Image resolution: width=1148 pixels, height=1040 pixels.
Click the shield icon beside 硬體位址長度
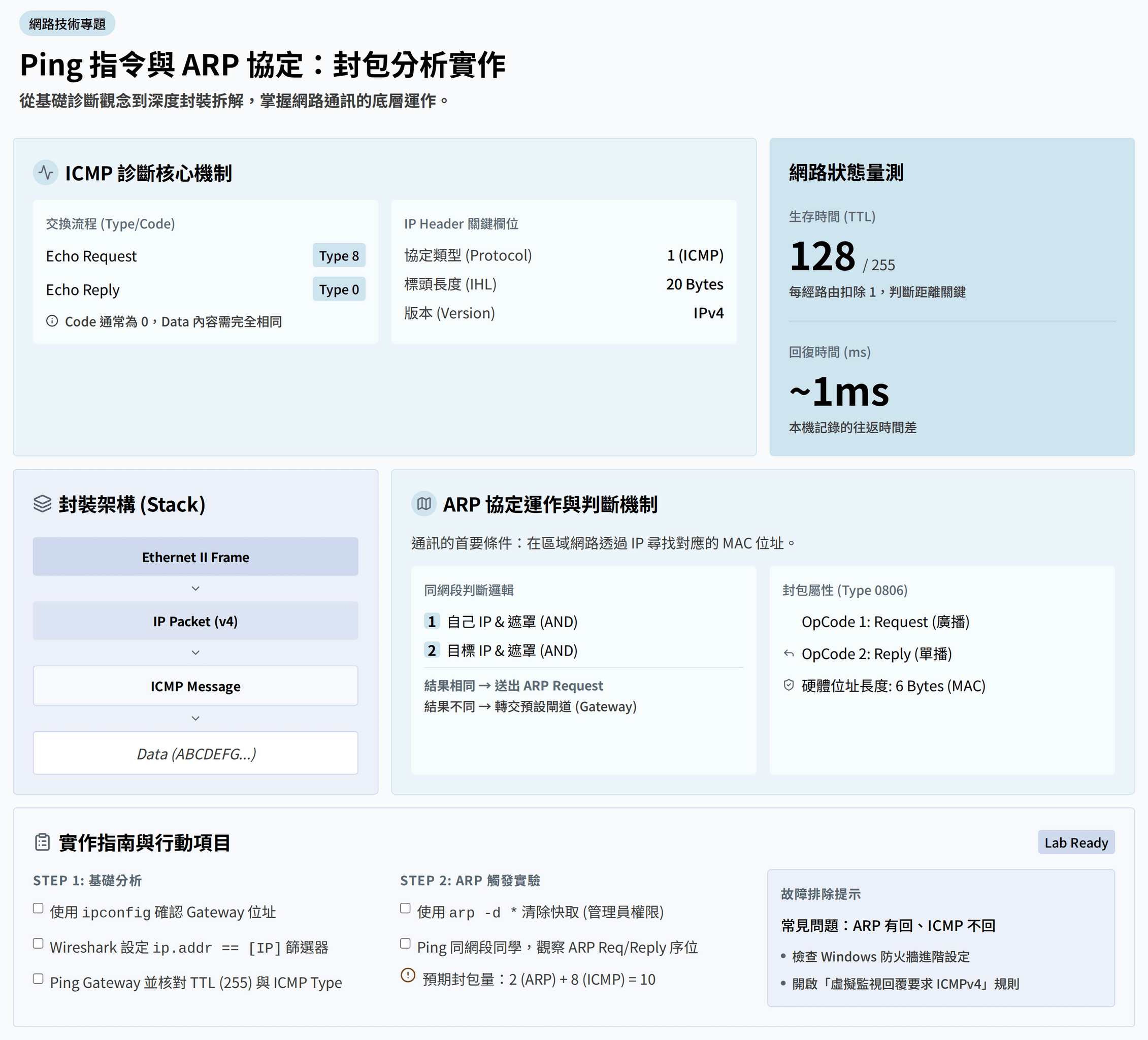(x=789, y=685)
